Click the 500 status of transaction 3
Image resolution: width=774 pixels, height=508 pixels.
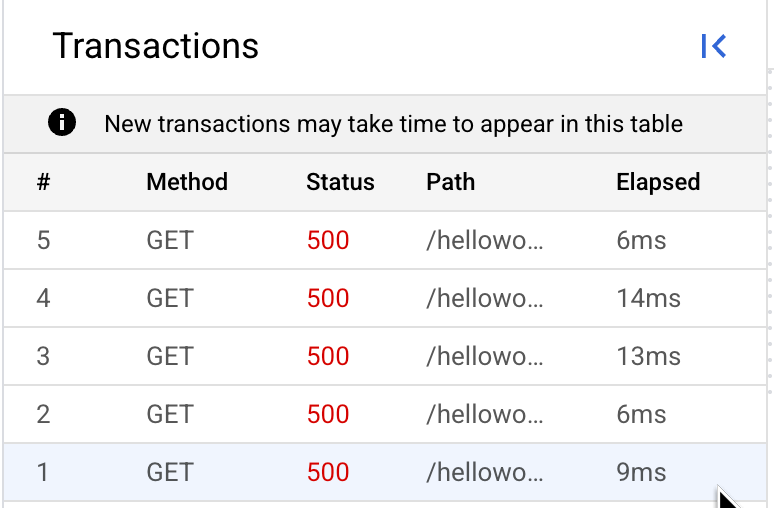(x=328, y=356)
